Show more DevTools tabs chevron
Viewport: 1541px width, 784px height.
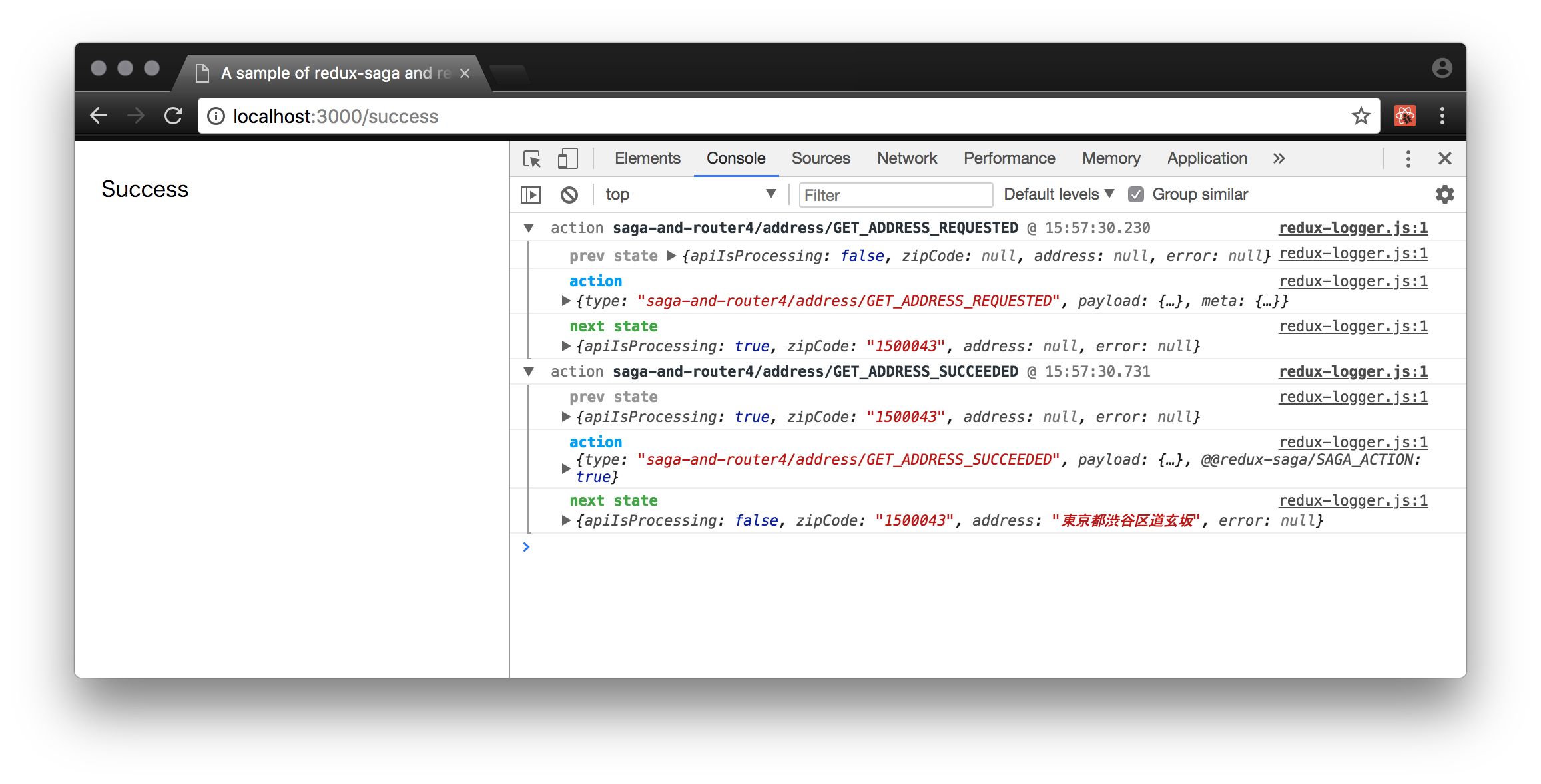[1279, 158]
